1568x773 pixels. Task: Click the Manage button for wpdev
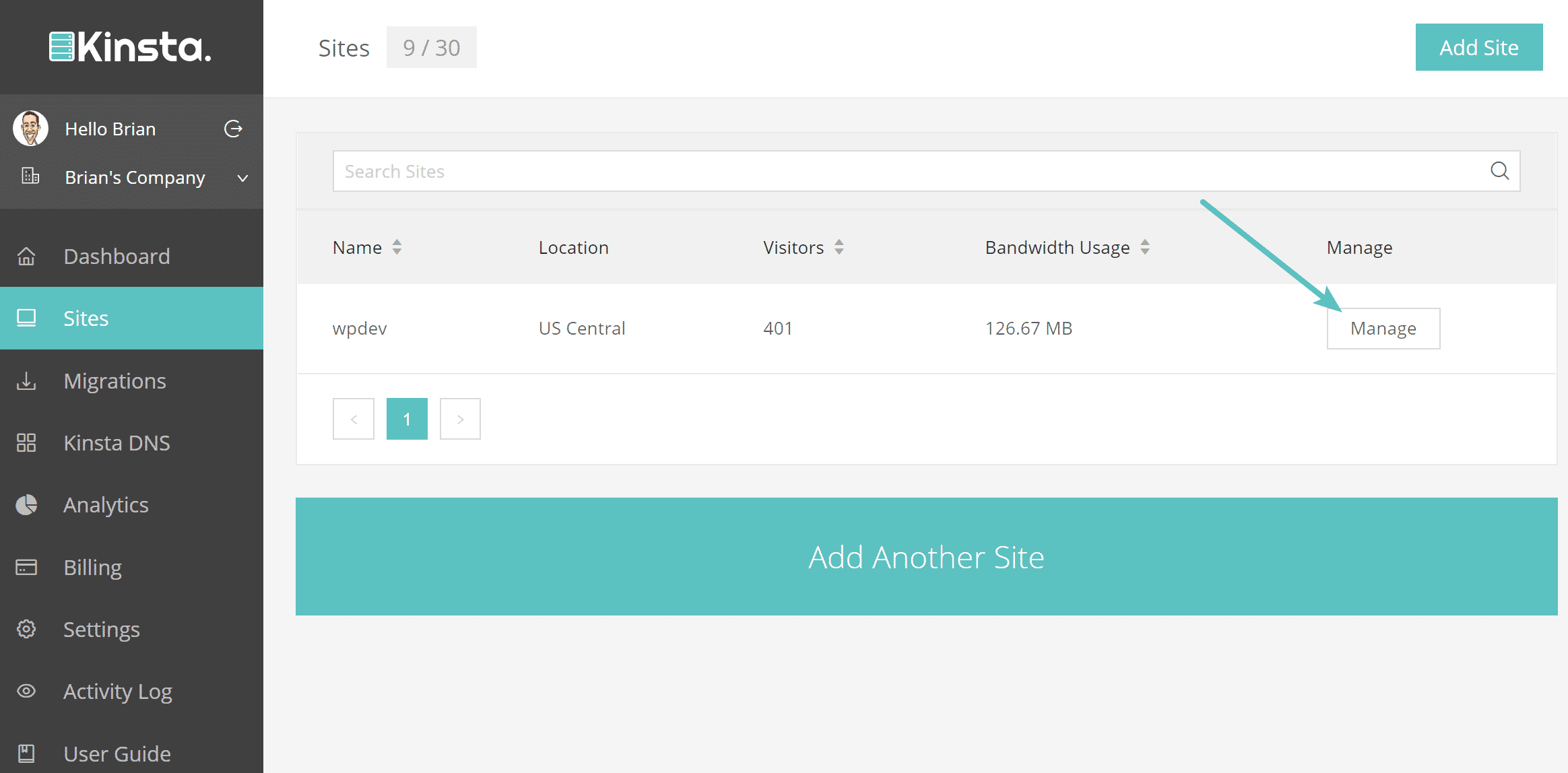click(1383, 329)
